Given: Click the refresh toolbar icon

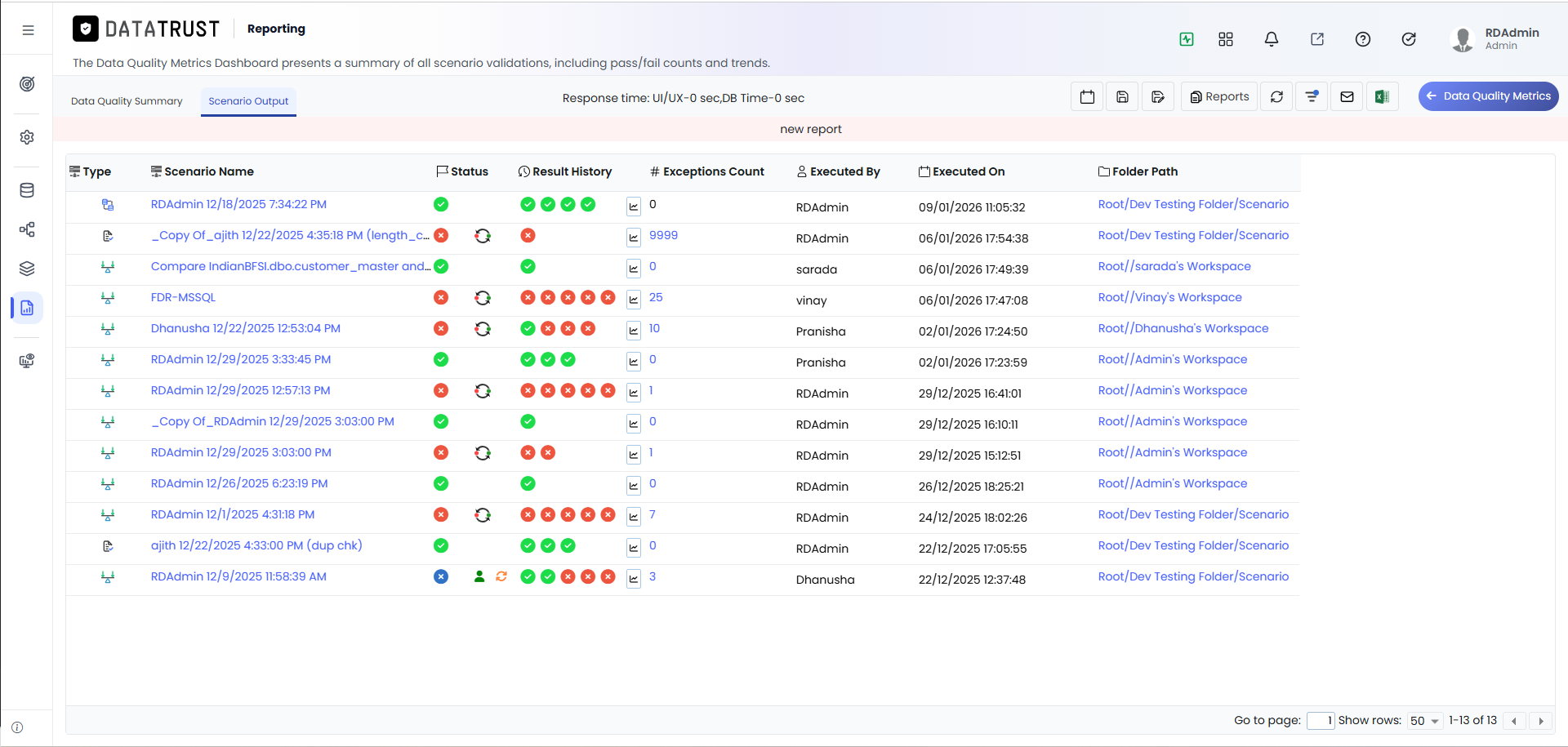Looking at the screenshot, I should coord(1276,96).
